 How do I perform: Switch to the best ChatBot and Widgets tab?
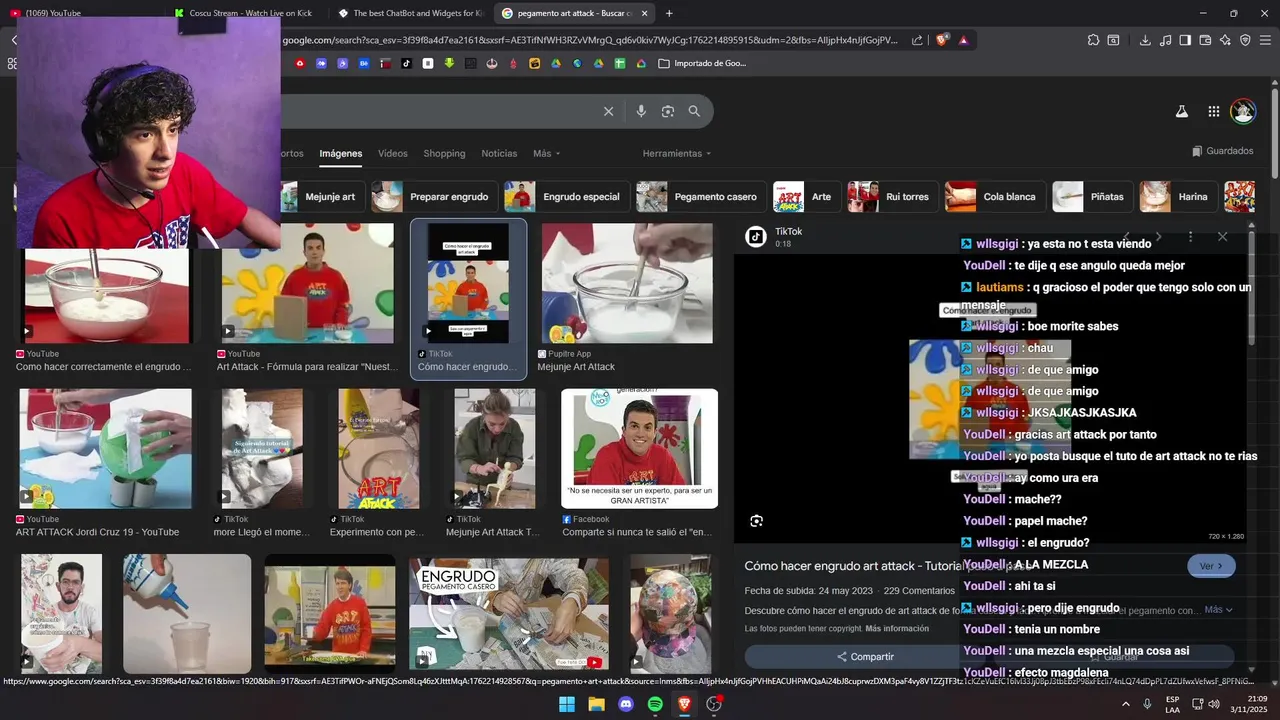410,13
